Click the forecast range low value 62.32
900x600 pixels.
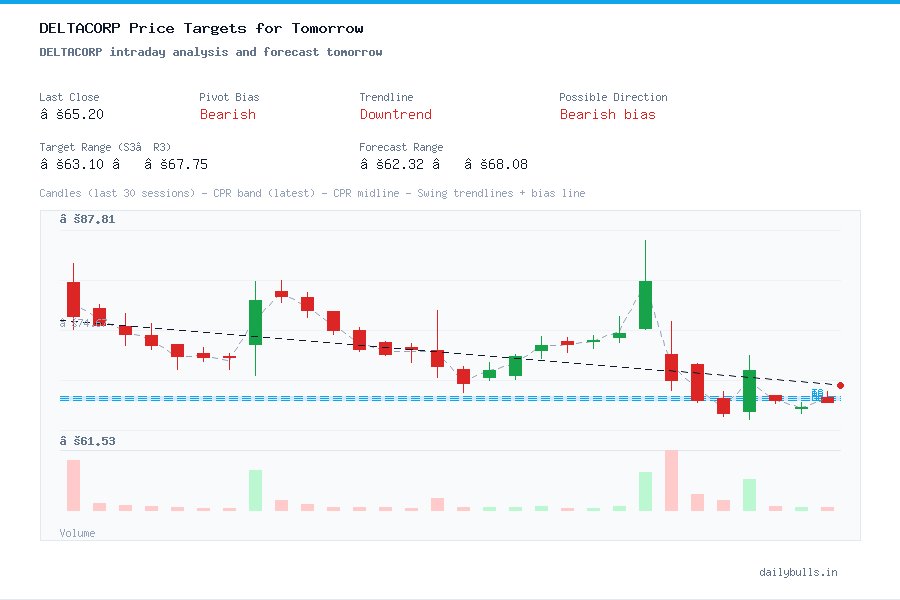coord(392,164)
